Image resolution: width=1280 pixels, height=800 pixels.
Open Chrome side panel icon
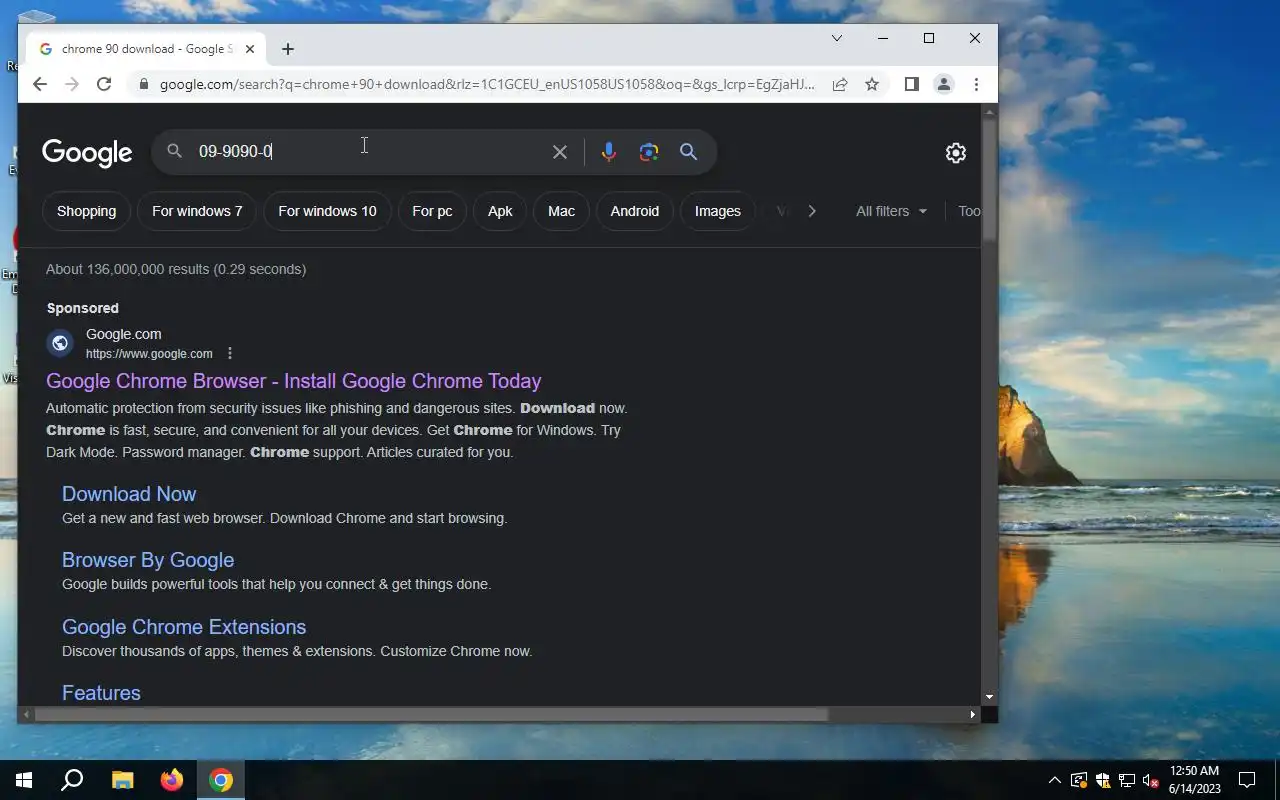click(x=911, y=84)
